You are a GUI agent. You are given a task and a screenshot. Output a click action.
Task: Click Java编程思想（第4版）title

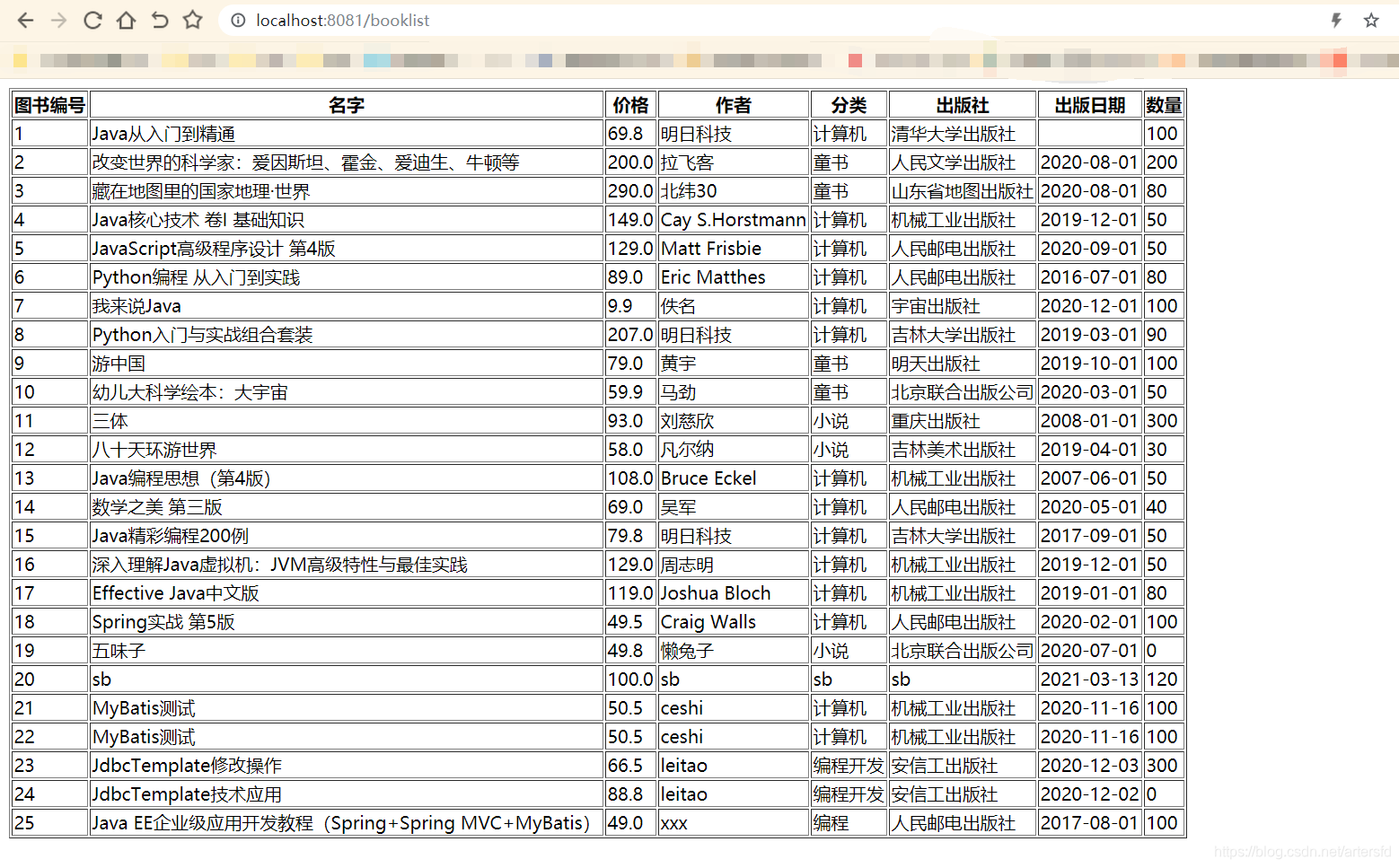181,478
